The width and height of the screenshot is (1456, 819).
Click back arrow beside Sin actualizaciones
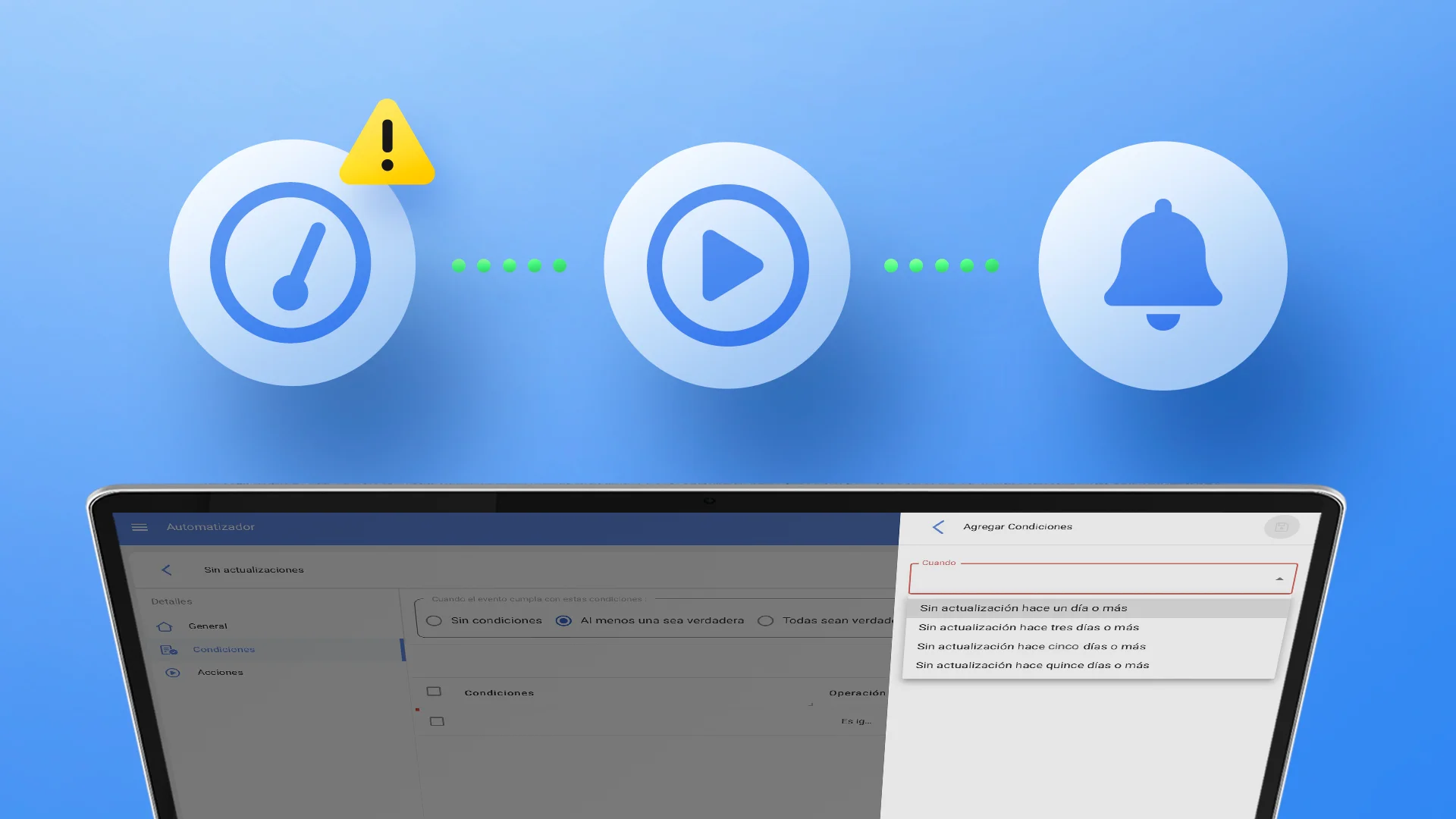166,570
